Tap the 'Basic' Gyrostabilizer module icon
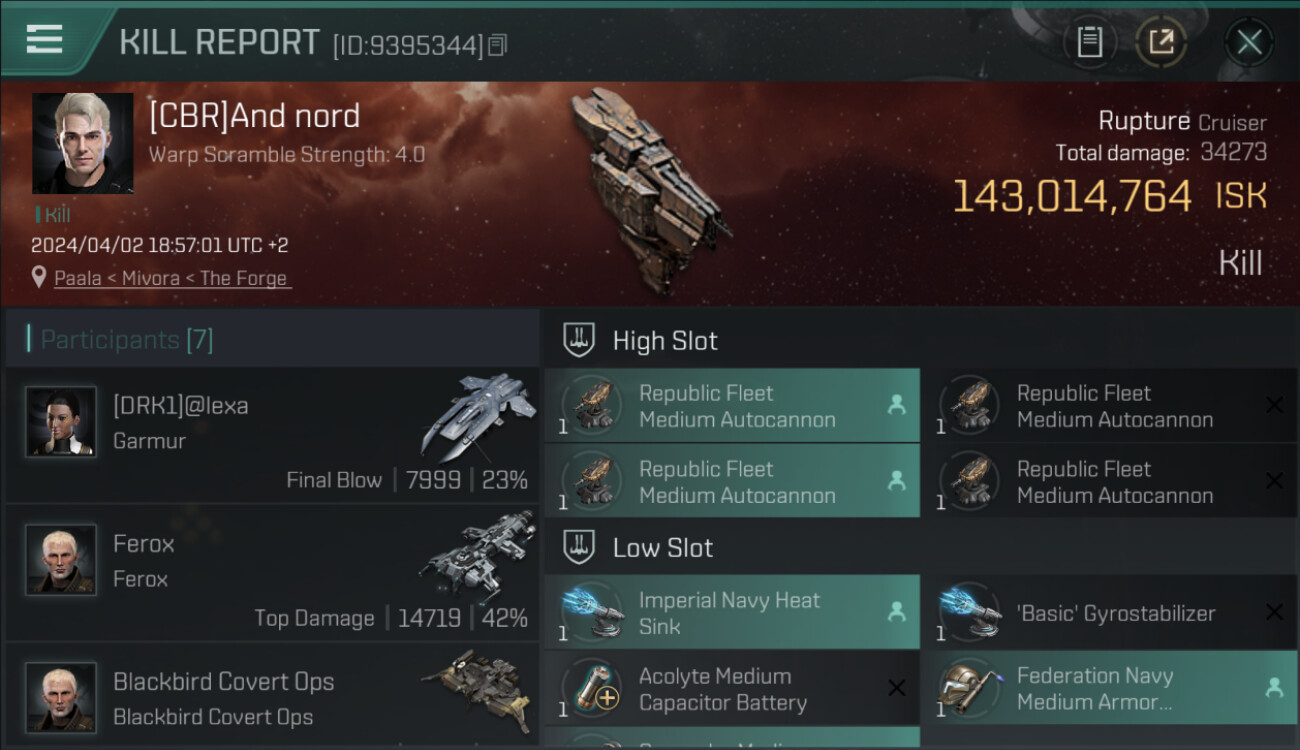 969,613
